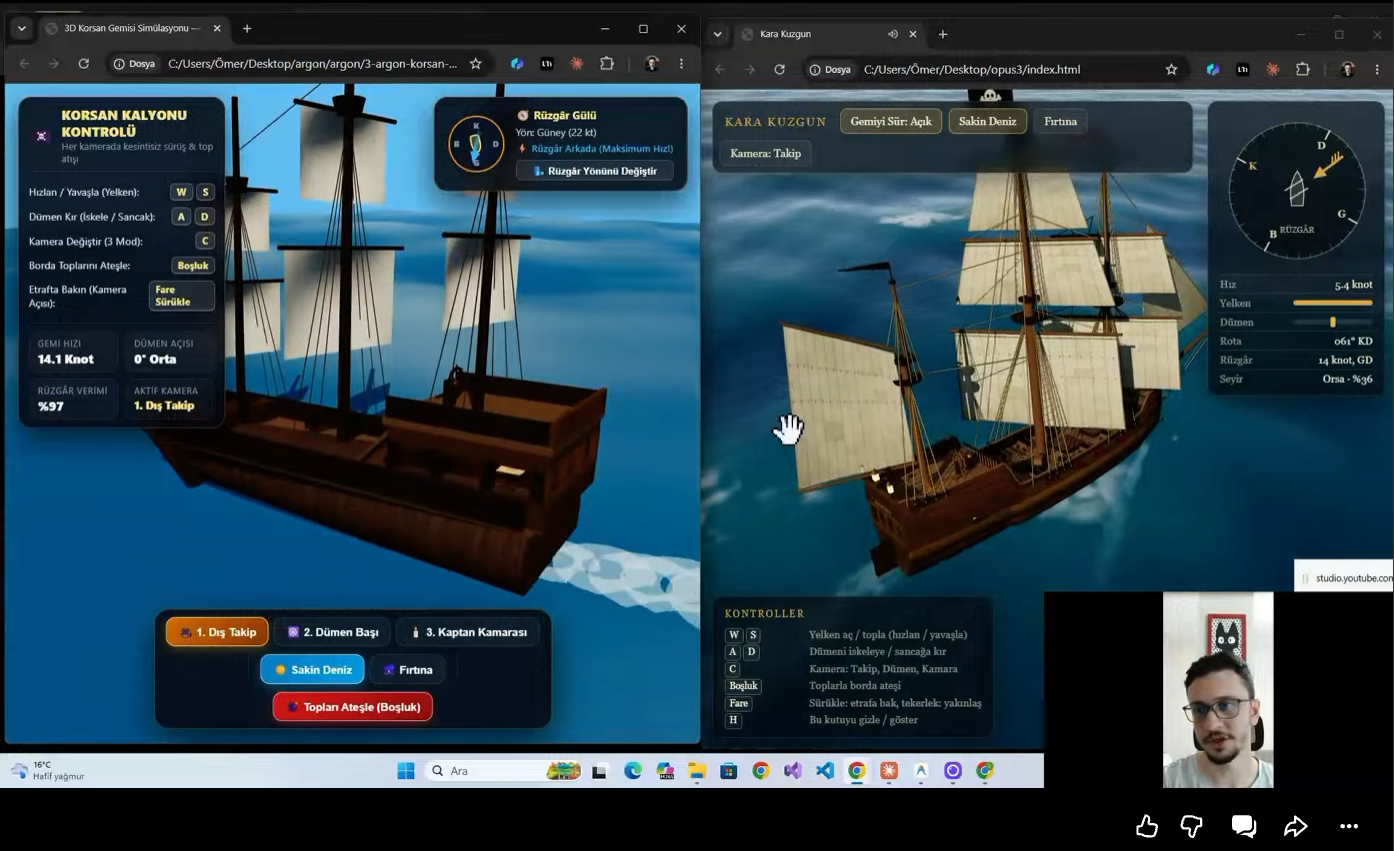This screenshot has width=1394, height=851.
Task: Click the Dosya site info chip in Kara Kuzgun window
Action: 830,69
